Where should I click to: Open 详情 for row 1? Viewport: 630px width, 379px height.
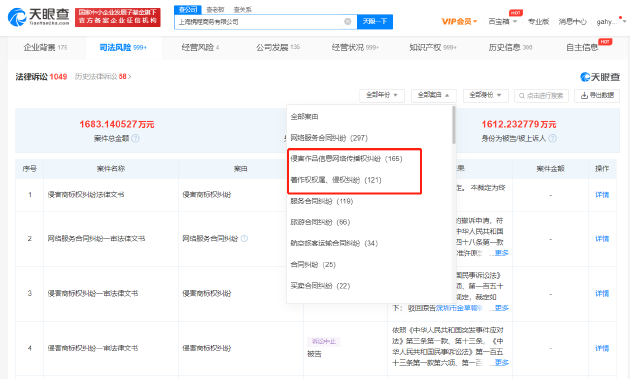602,195
